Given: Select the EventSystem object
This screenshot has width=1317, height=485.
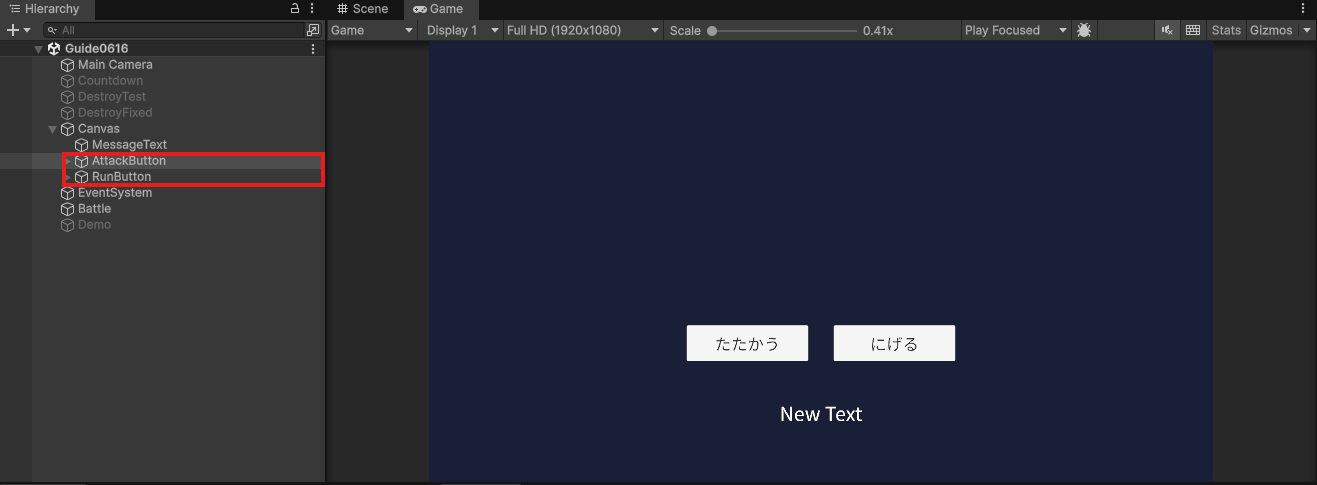Looking at the screenshot, I should point(115,193).
